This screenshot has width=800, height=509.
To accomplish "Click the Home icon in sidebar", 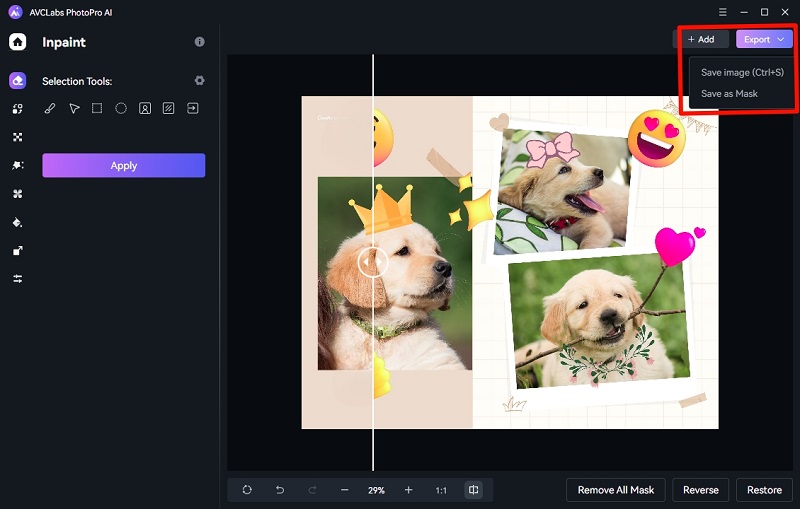I will coord(17,42).
